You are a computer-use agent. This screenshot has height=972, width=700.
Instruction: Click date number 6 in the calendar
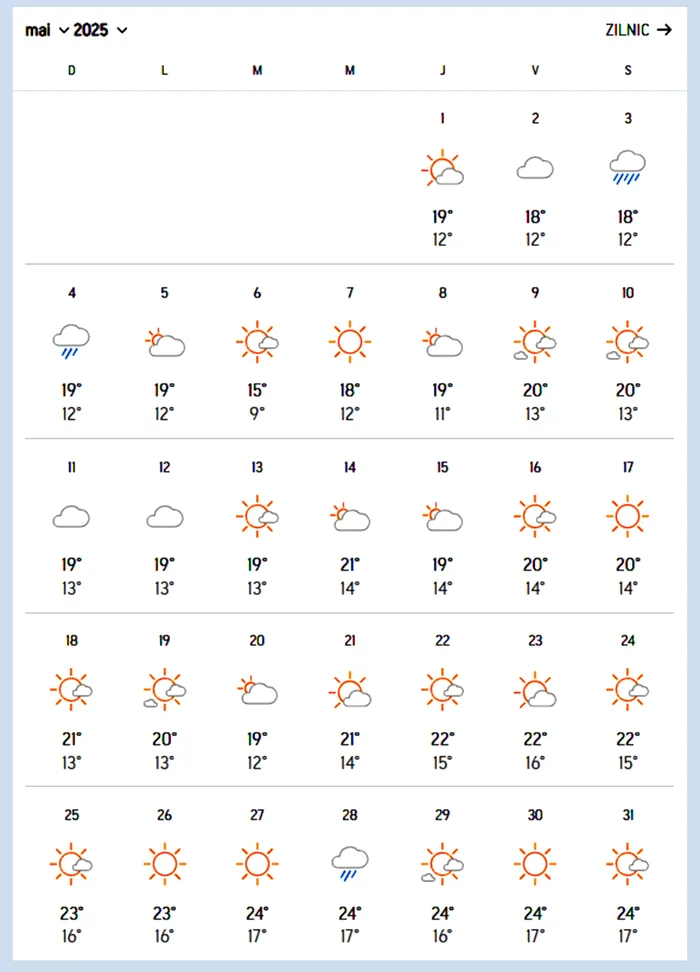click(257, 293)
